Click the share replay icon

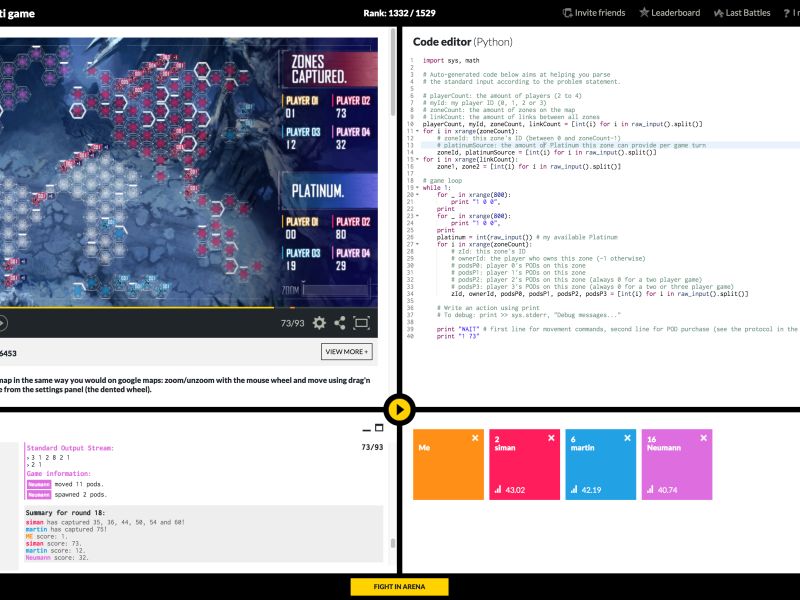point(340,323)
